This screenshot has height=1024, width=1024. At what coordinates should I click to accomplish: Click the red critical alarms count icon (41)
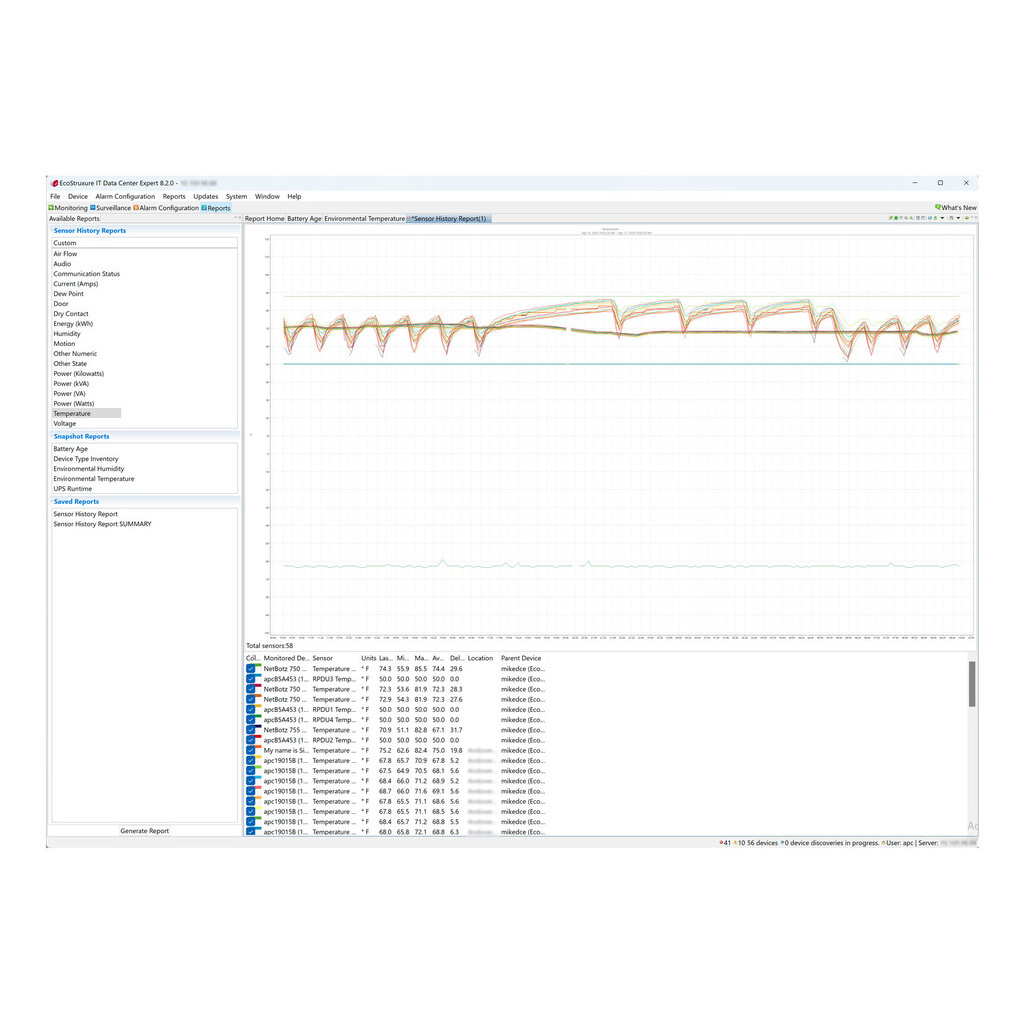pos(721,843)
